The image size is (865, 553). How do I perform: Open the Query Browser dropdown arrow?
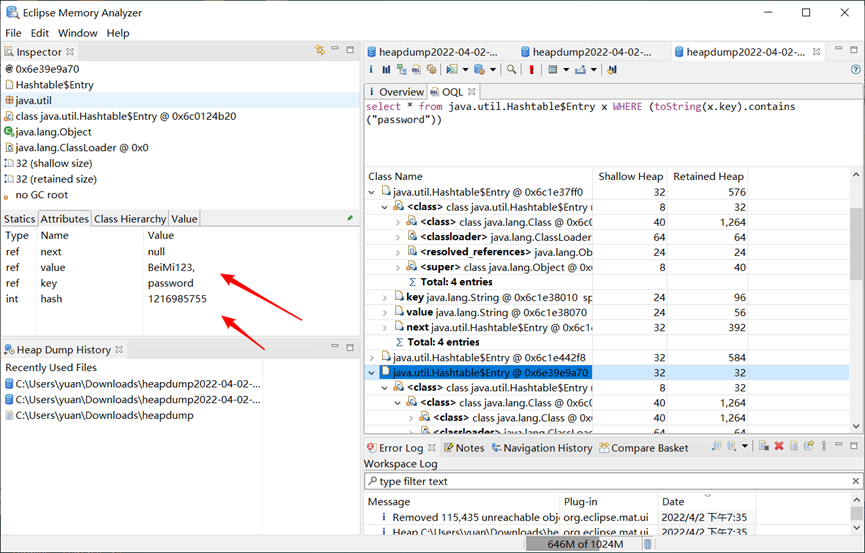[x=493, y=70]
